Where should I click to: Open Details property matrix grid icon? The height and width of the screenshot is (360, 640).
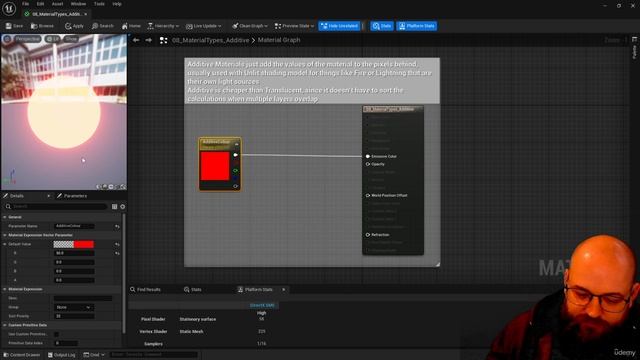114,207
